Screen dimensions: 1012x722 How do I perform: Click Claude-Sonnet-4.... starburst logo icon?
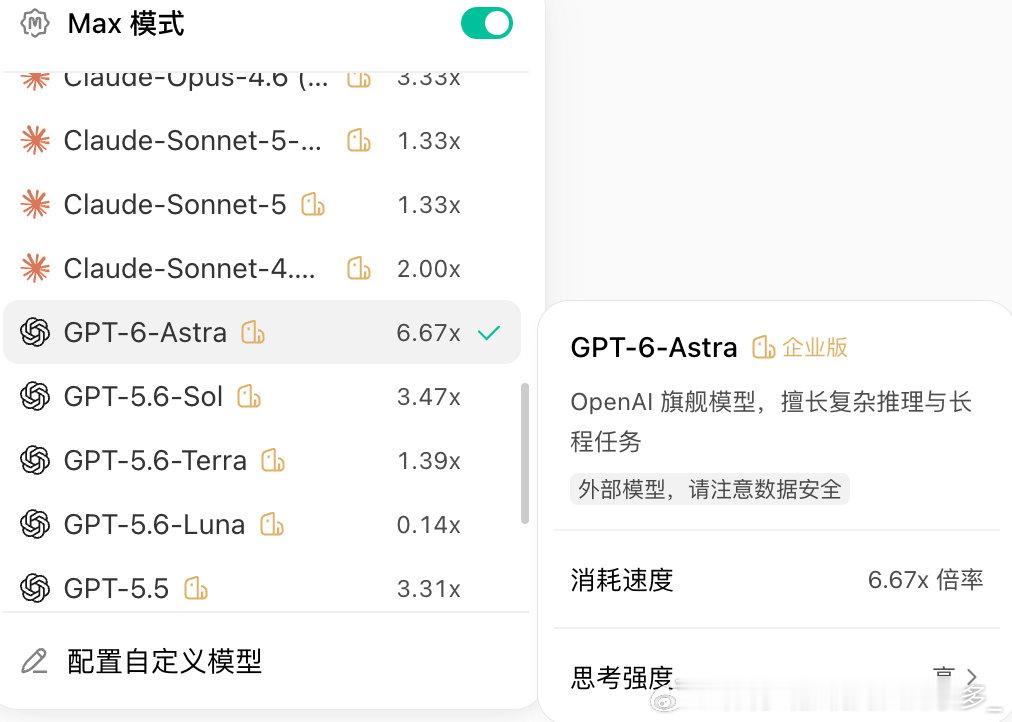click(35, 268)
